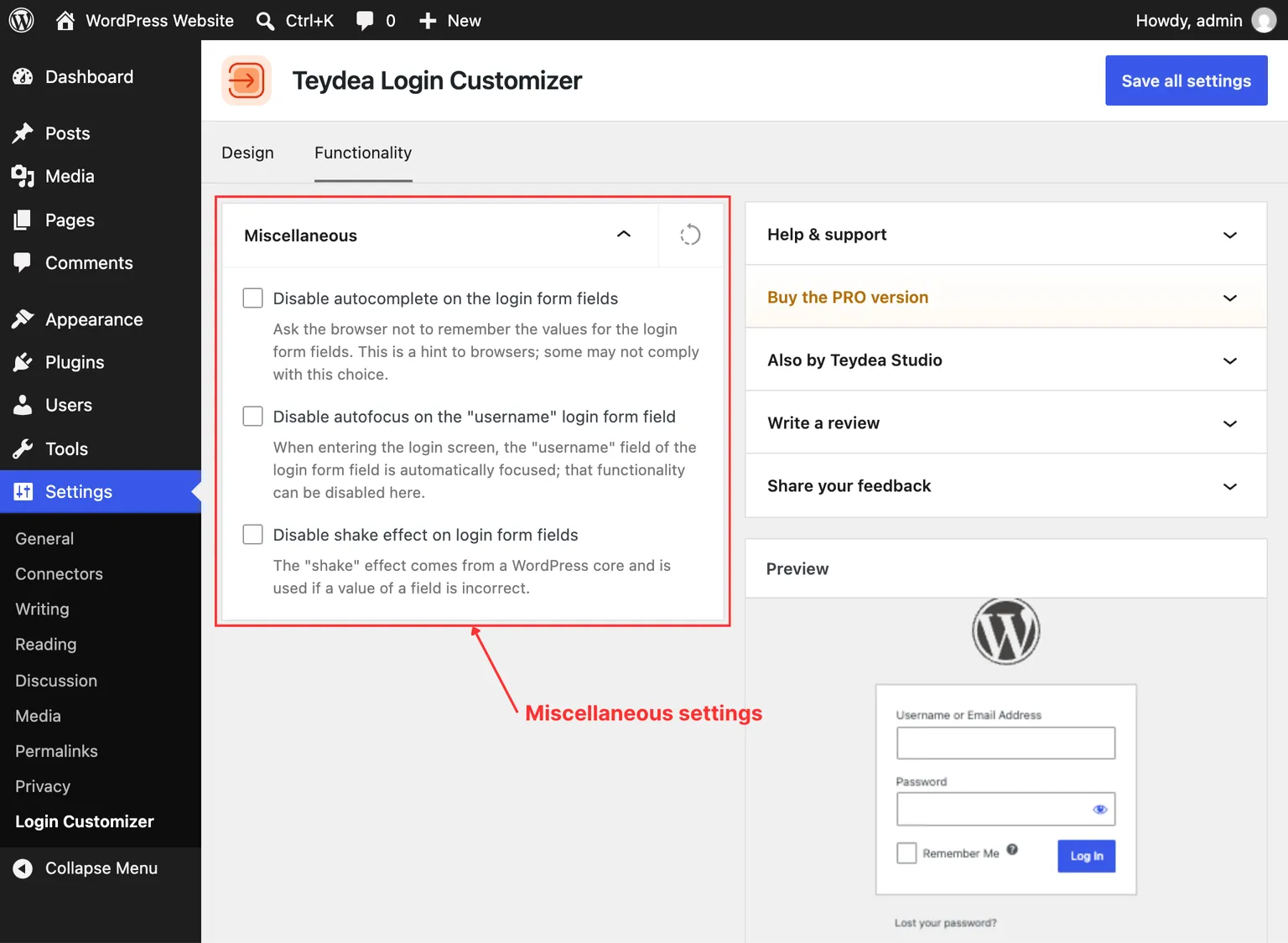Toggle password visibility eye icon in preview
Image resolution: width=1288 pixels, height=943 pixels.
tap(1100, 809)
